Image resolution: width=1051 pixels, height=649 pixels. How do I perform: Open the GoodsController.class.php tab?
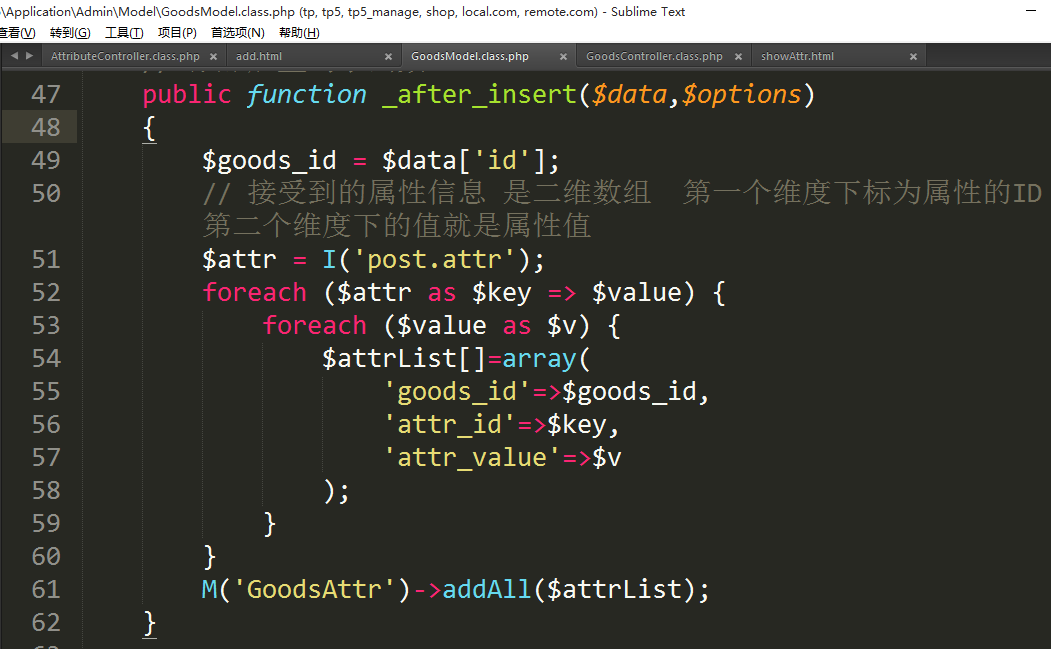point(654,57)
